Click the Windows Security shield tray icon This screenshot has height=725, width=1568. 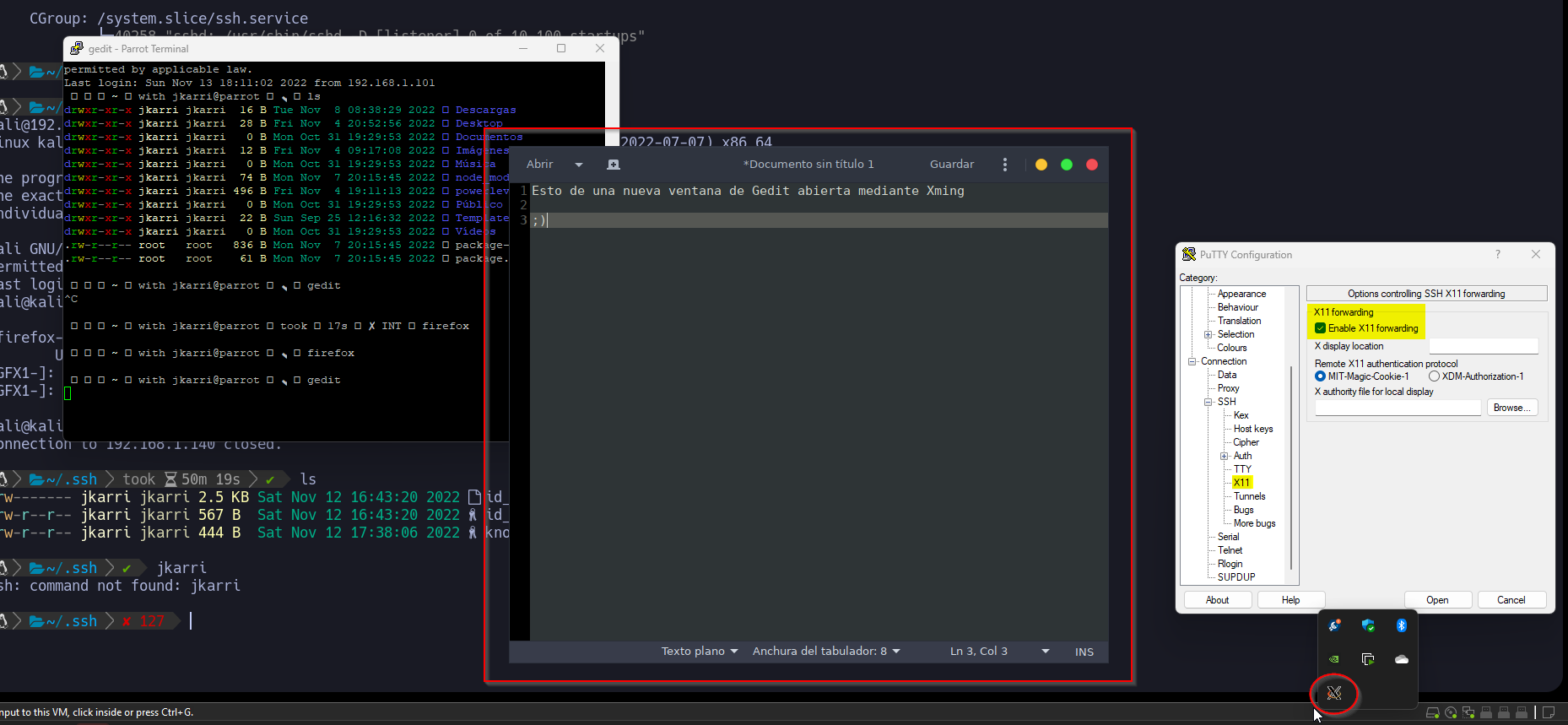point(1368,625)
